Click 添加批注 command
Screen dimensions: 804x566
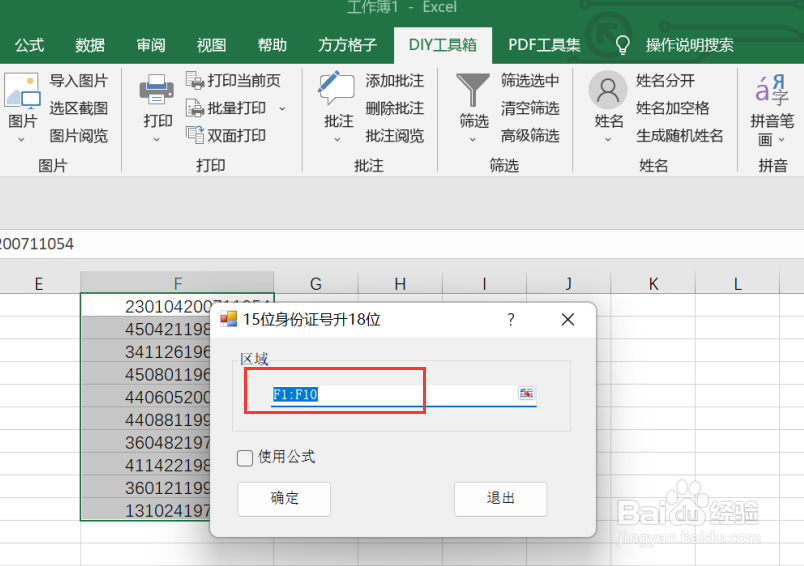[x=394, y=80]
